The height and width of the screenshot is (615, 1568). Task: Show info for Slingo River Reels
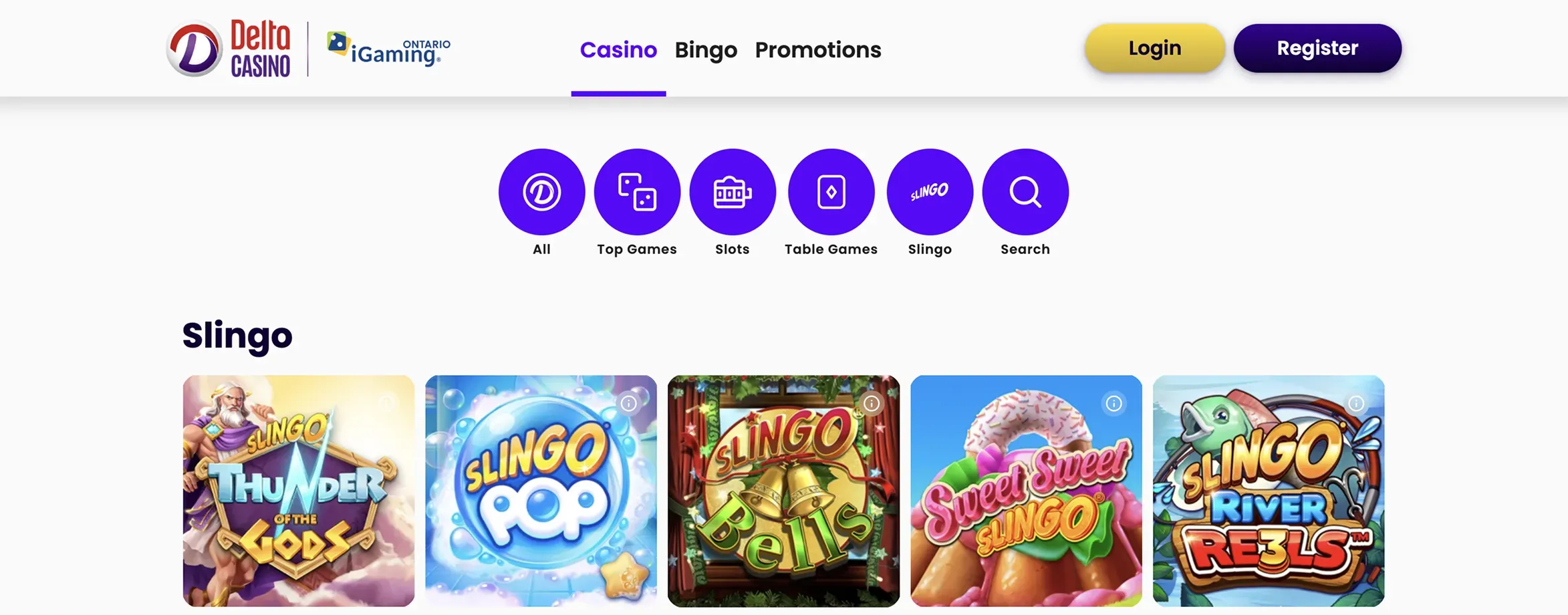click(x=1356, y=403)
